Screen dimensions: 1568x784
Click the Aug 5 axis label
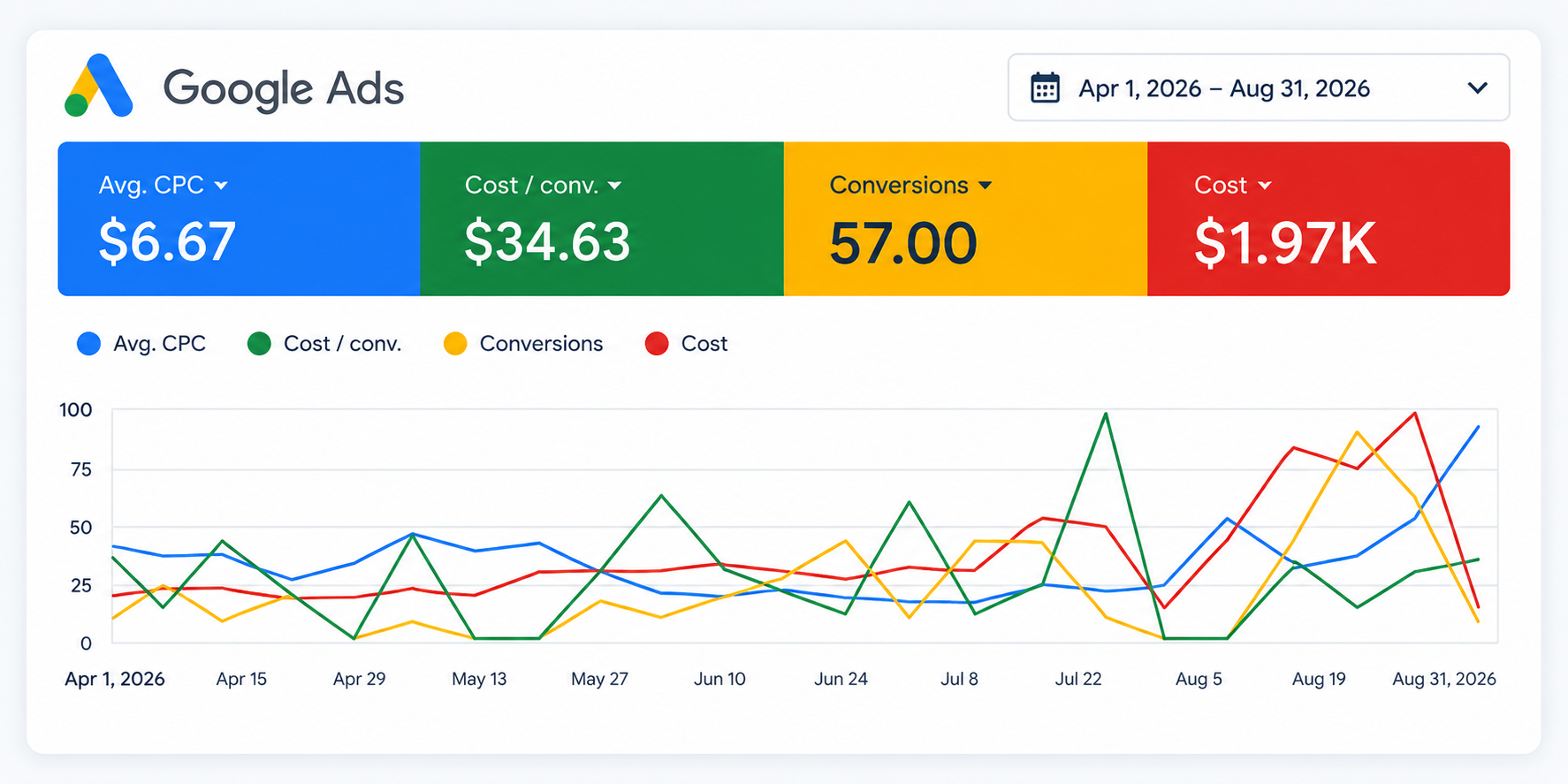[x=1199, y=679]
